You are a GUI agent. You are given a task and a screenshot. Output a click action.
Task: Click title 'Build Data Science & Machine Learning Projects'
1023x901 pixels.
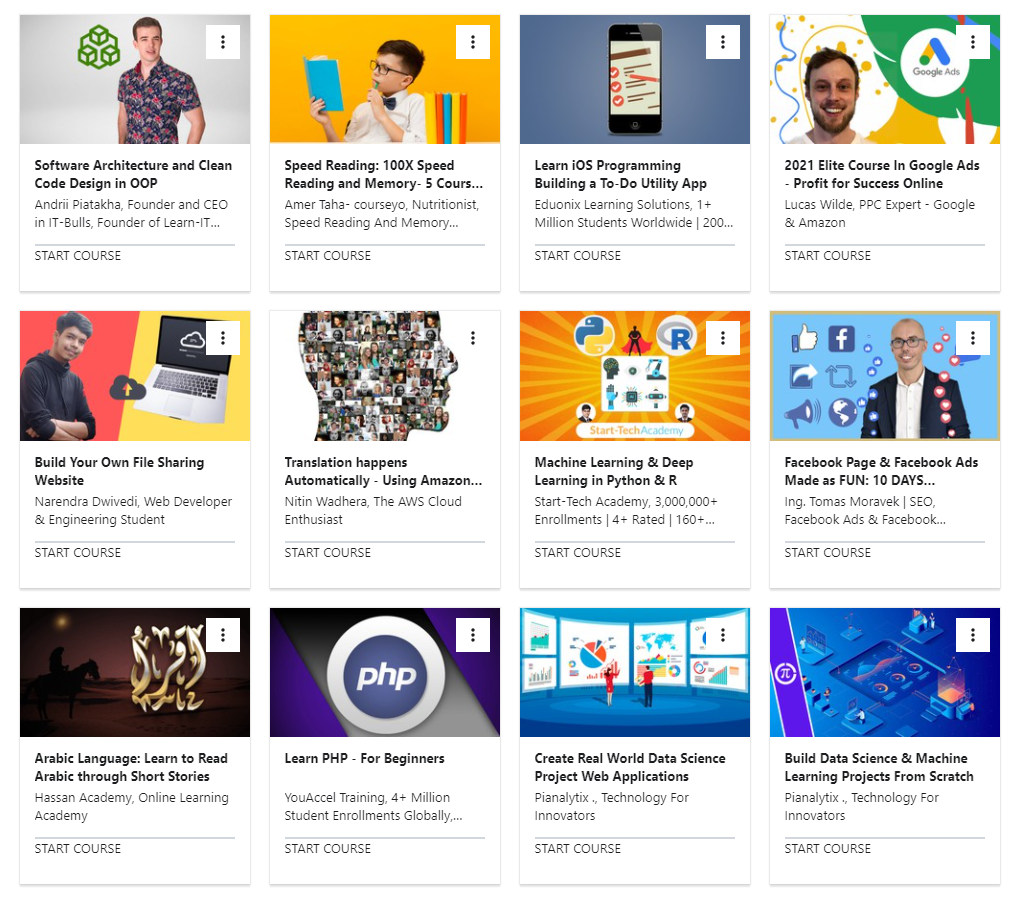879,768
